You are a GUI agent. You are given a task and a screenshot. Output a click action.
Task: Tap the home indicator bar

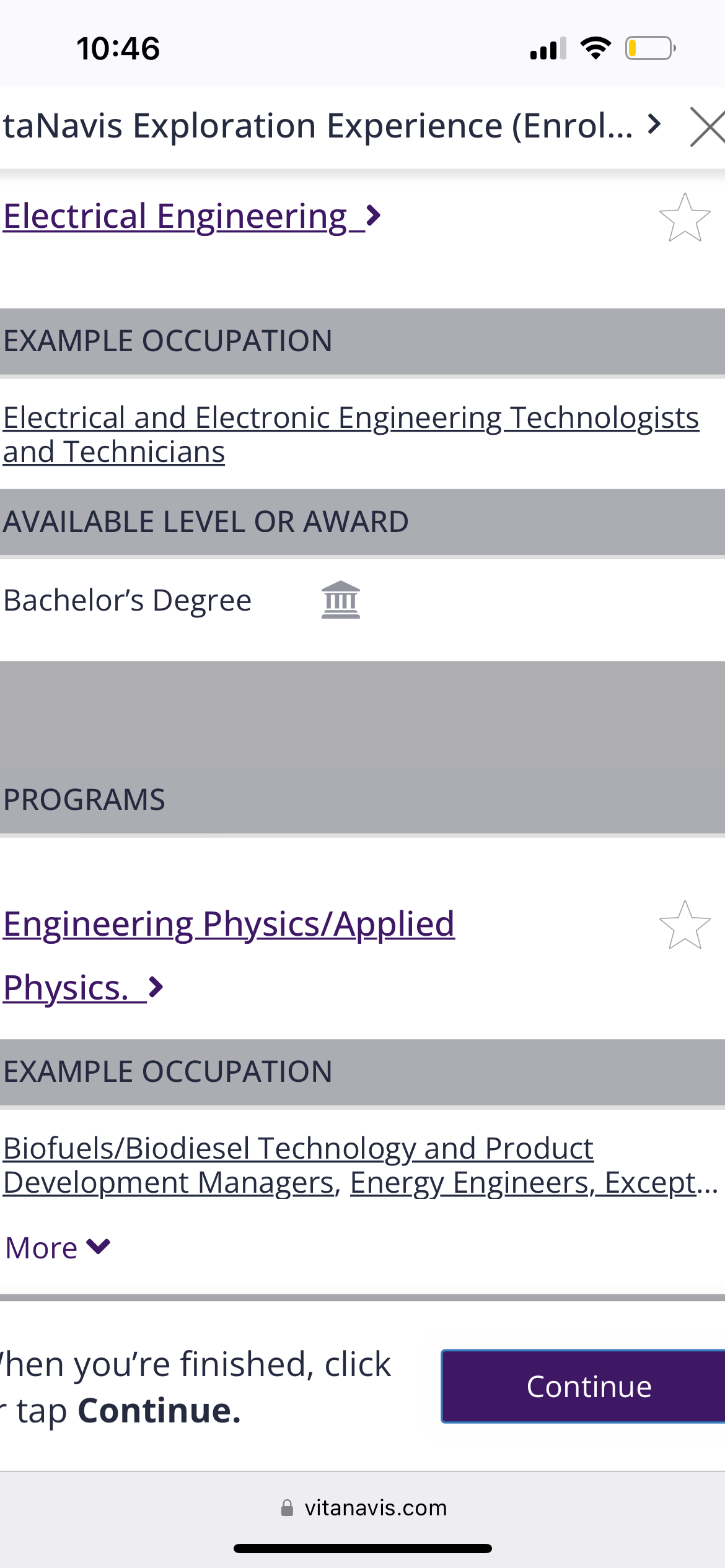[362, 1548]
